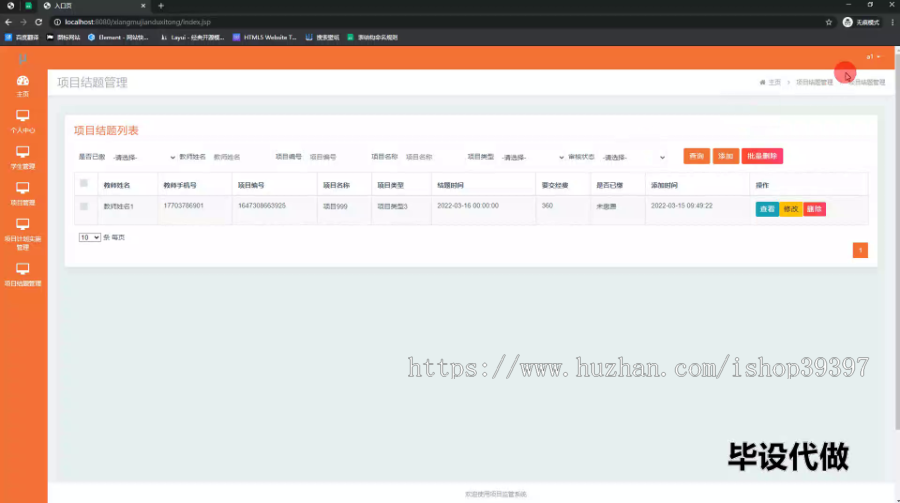Open a new browser tab
Image resolution: width=900 pixels, height=503 pixels.
coord(161,6)
